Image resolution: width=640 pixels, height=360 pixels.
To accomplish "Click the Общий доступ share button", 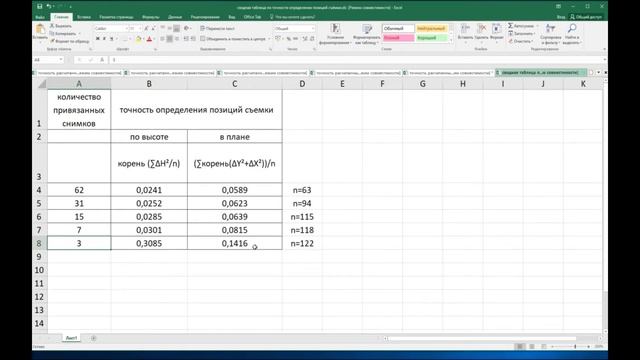I will click(x=586, y=17).
